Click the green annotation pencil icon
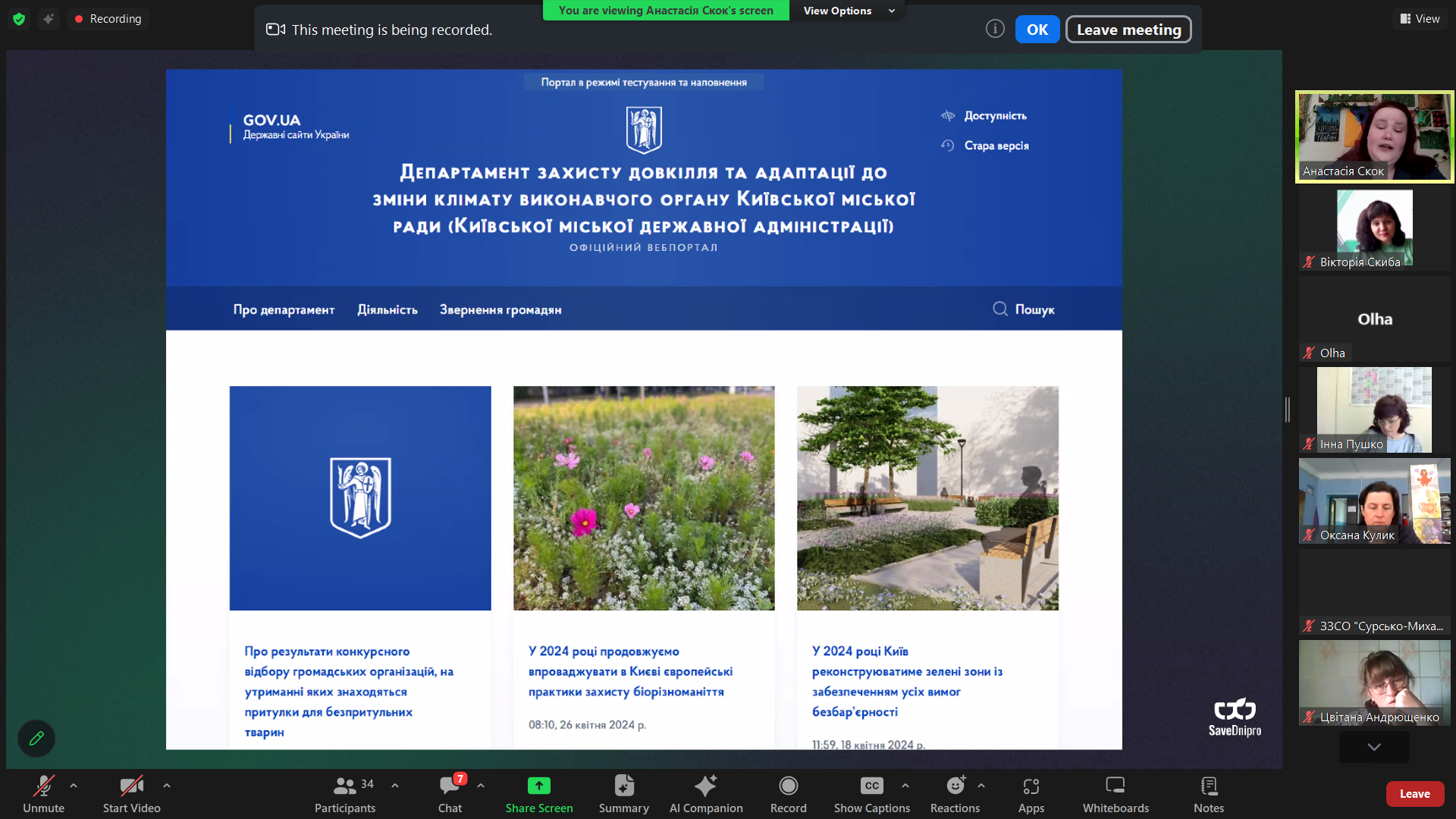This screenshot has width=1456, height=819. (x=36, y=738)
